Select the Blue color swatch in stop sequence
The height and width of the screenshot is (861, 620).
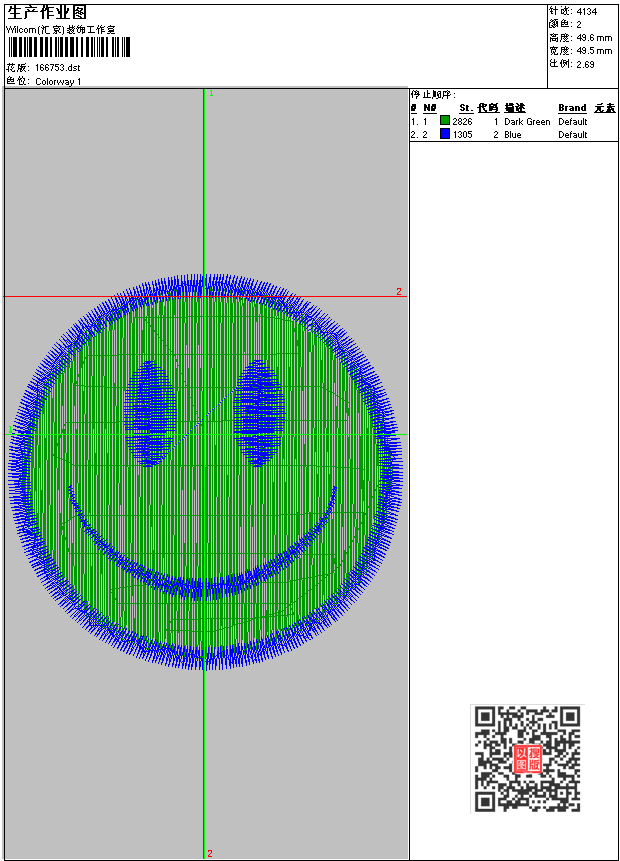pyautogui.click(x=445, y=134)
